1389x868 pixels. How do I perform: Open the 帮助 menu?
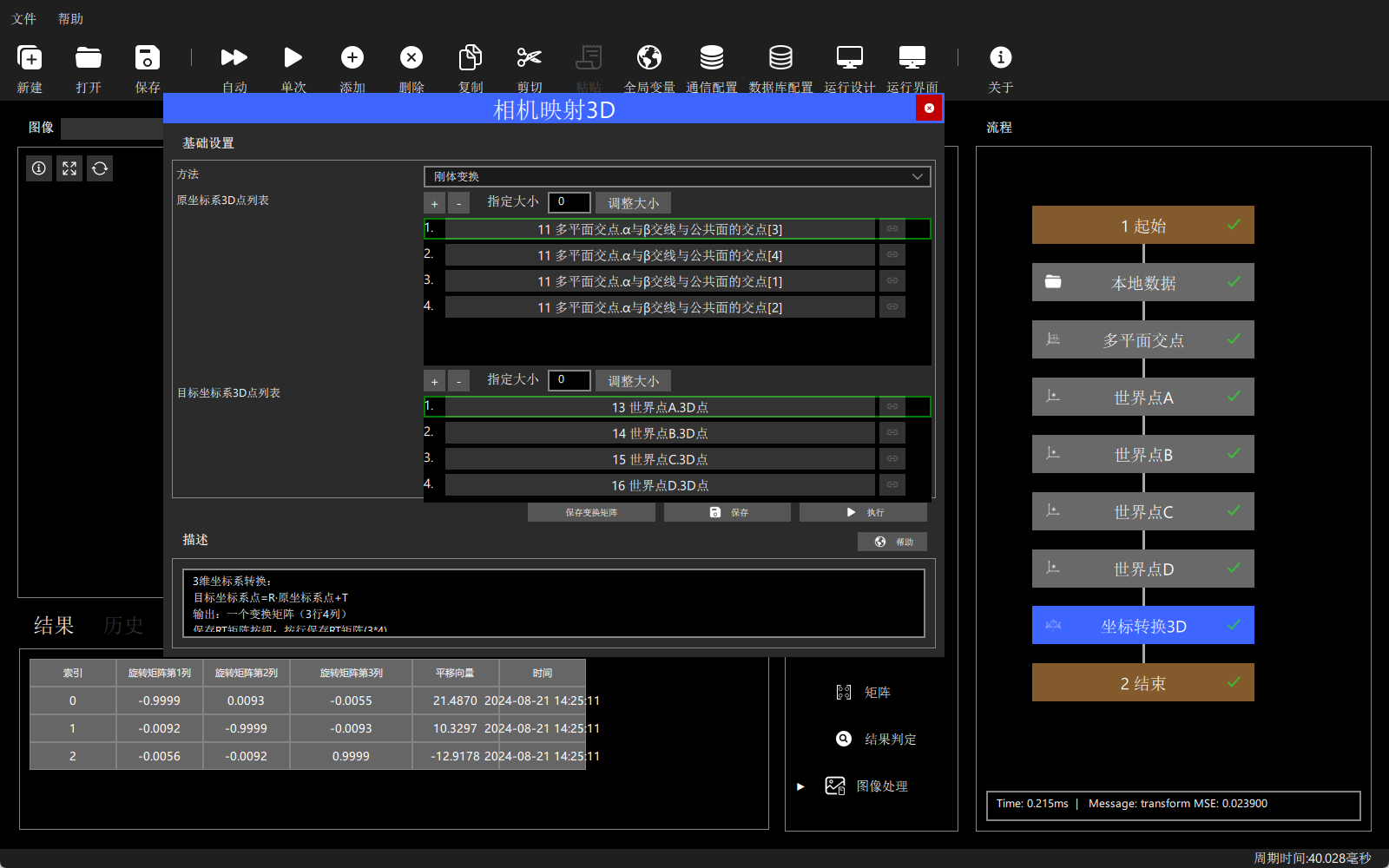70,19
